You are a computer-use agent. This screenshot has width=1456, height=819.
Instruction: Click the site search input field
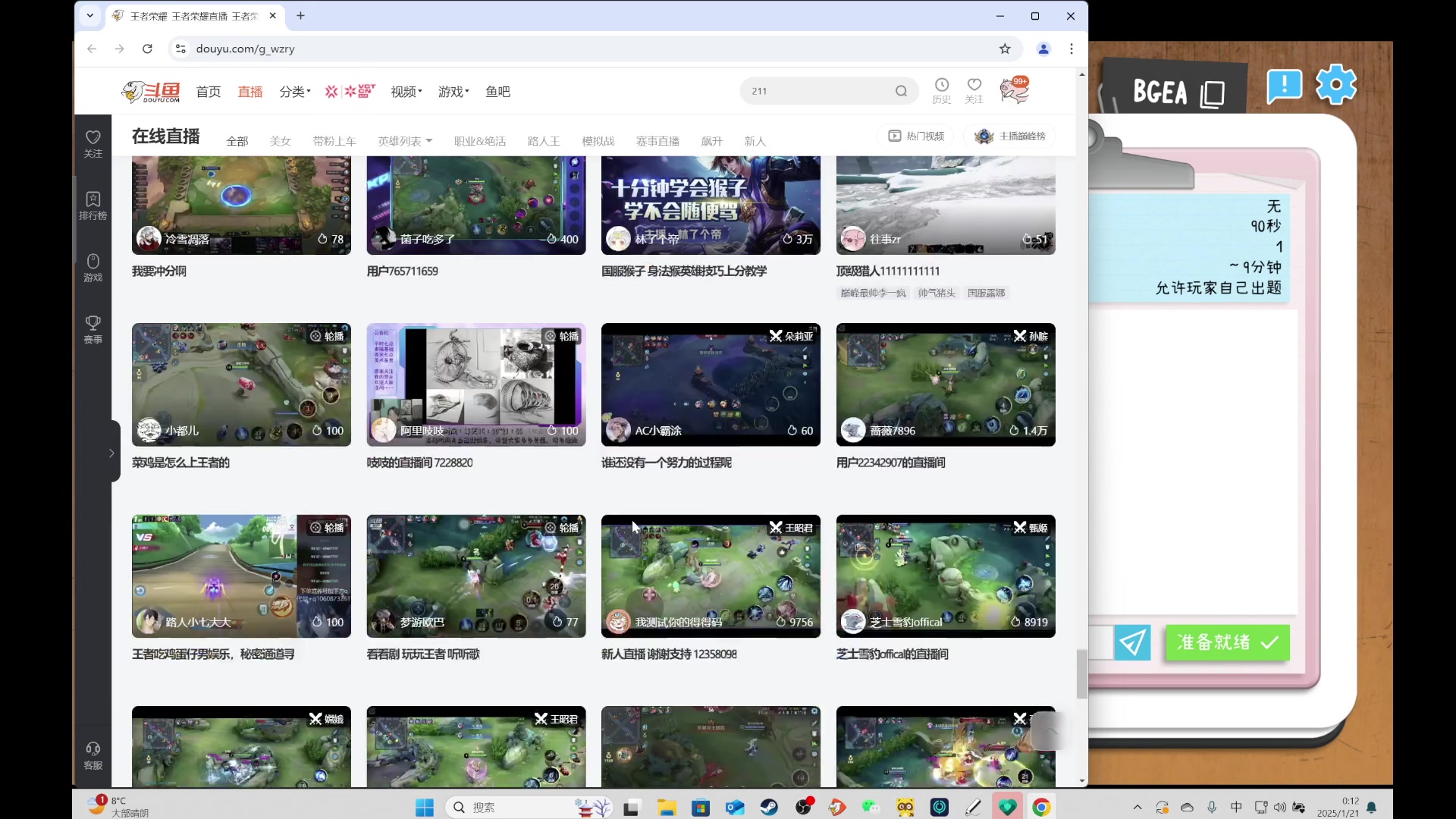[819, 91]
